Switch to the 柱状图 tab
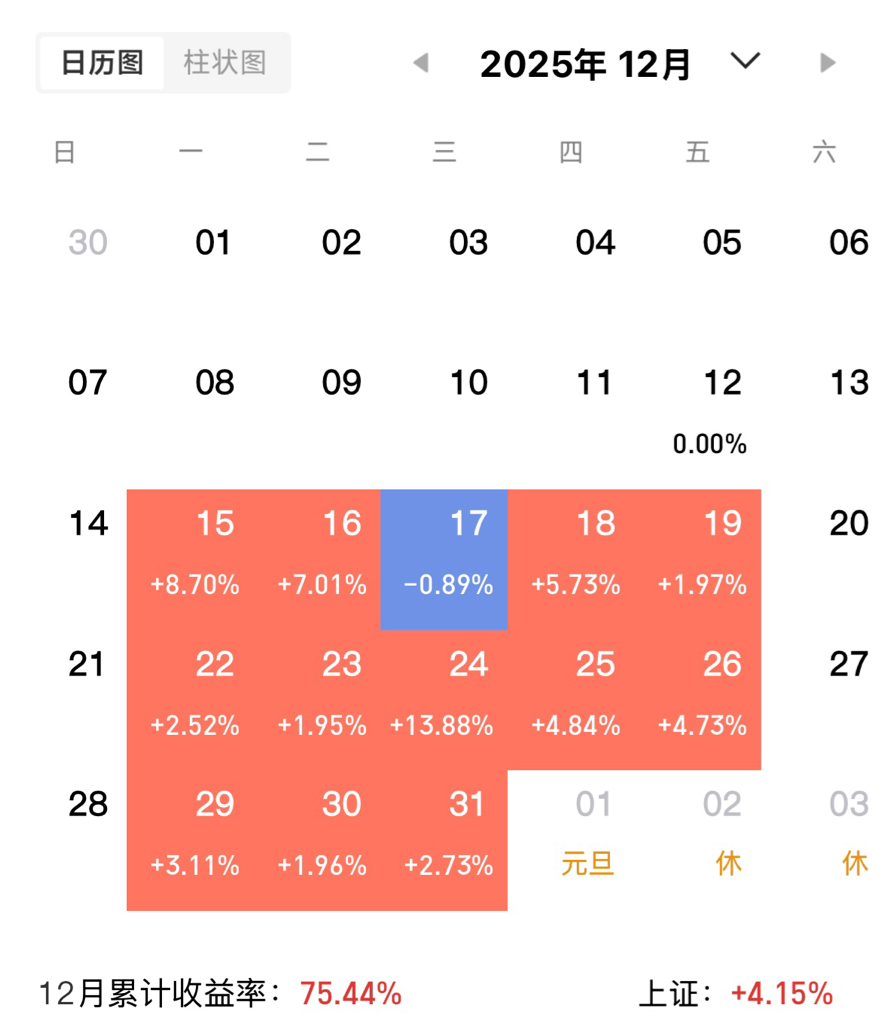The height and width of the screenshot is (1024, 888). pyautogui.click(x=225, y=63)
